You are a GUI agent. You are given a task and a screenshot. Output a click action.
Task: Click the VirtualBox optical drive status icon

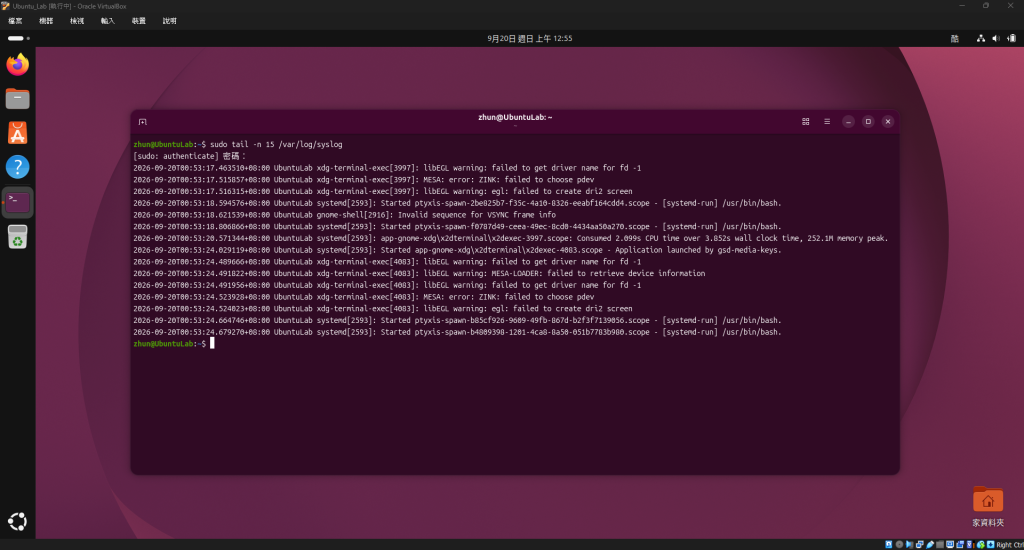(x=899, y=544)
